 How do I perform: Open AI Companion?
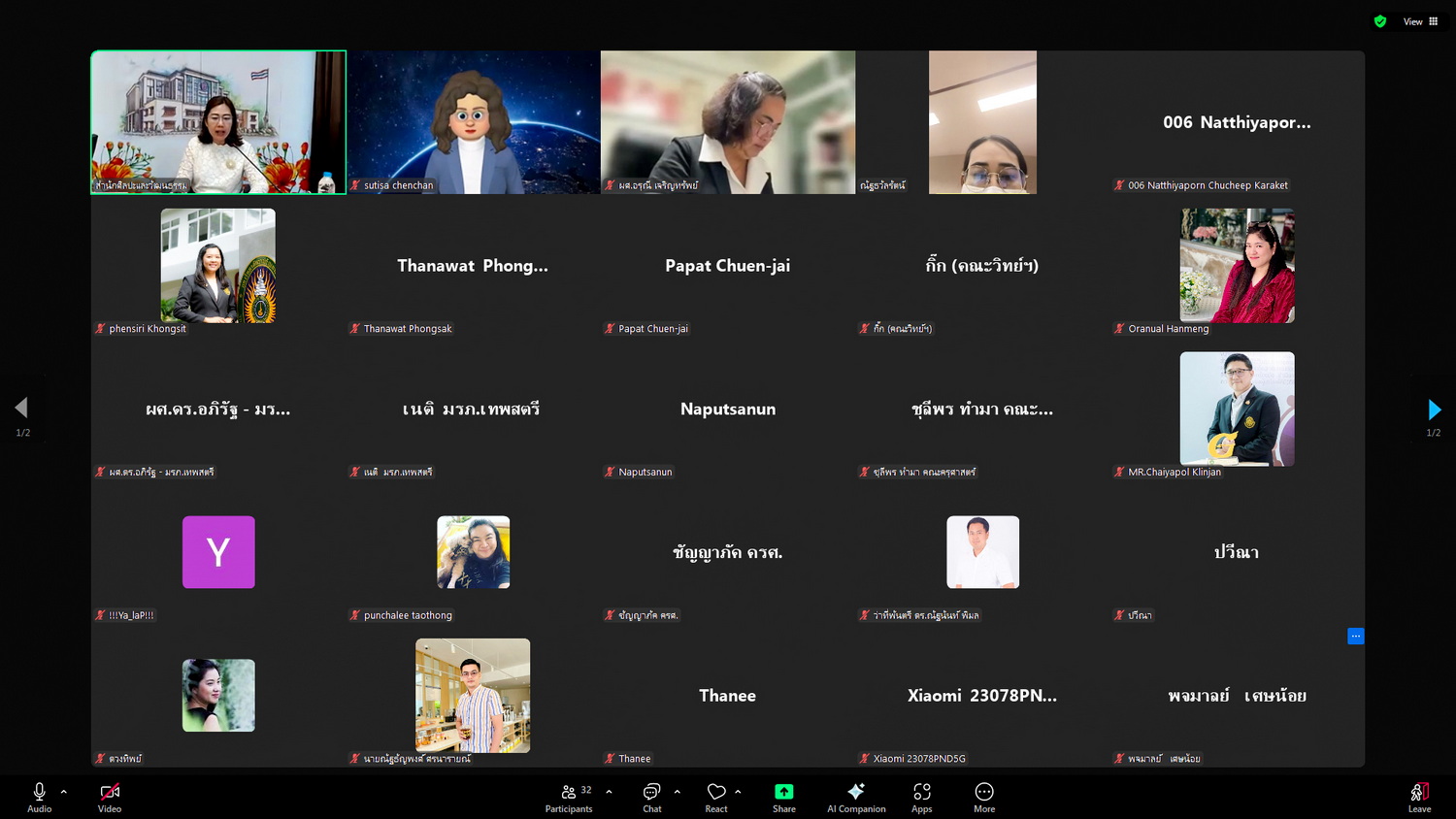click(x=856, y=797)
